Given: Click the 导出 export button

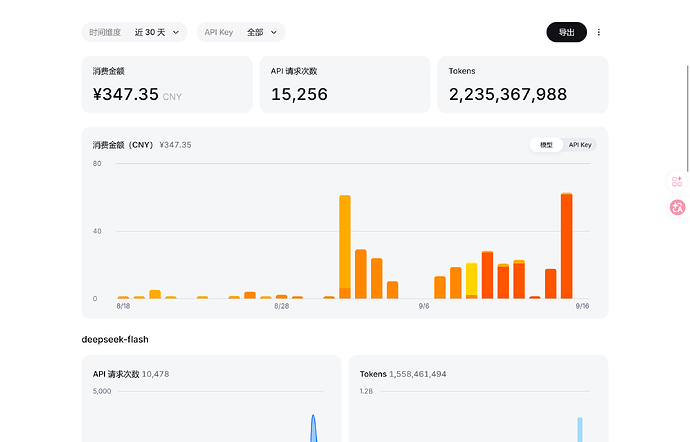Looking at the screenshot, I should pos(566,32).
